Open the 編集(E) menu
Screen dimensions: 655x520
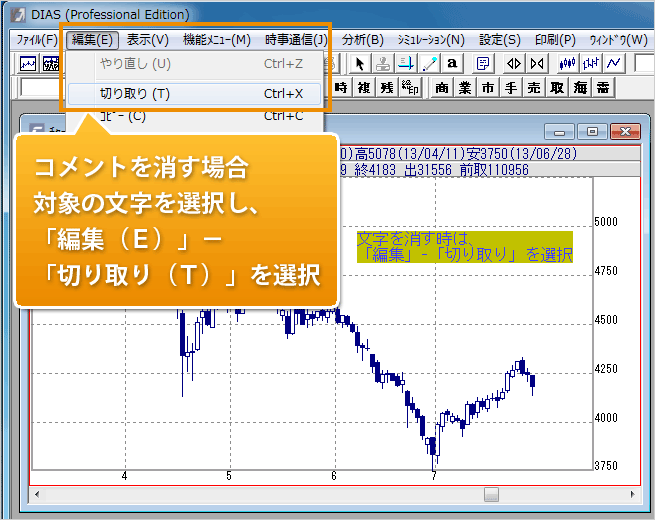(93, 40)
